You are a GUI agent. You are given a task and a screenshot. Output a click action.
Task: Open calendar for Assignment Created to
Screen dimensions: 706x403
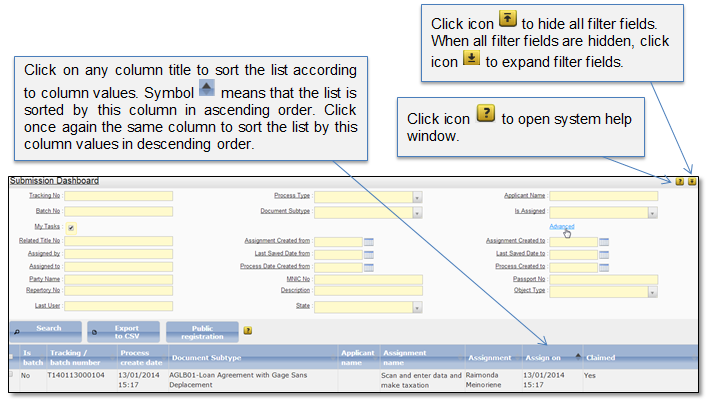pos(603,241)
